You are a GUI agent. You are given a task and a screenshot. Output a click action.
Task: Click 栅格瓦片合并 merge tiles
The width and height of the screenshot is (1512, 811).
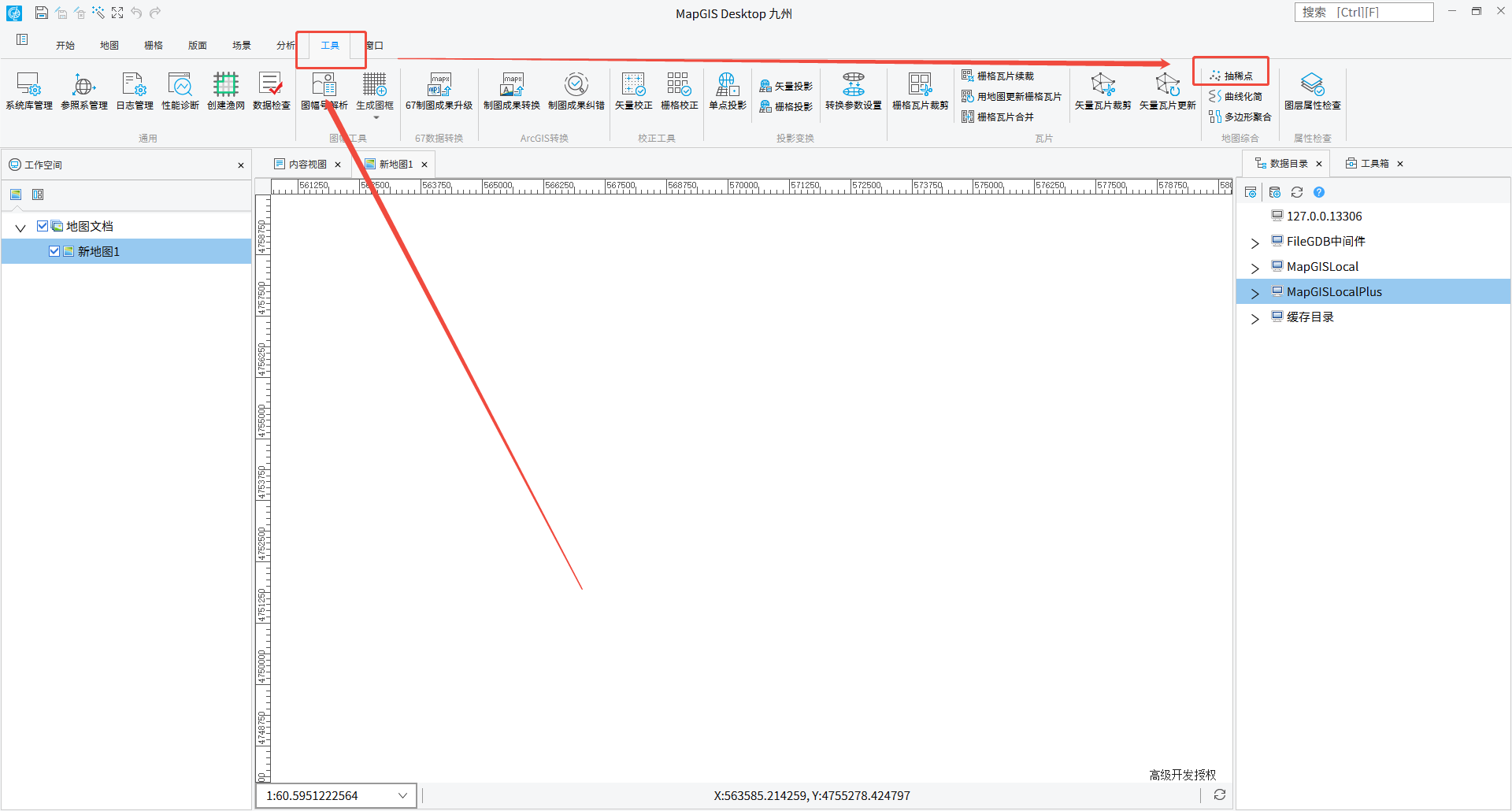(998, 117)
